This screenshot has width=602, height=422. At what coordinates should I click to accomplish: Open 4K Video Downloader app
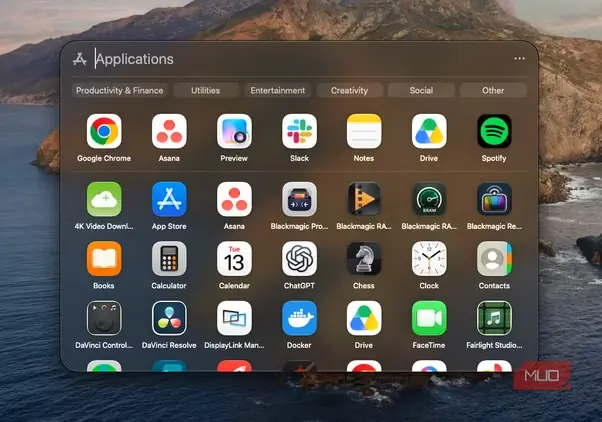click(104, 199)
